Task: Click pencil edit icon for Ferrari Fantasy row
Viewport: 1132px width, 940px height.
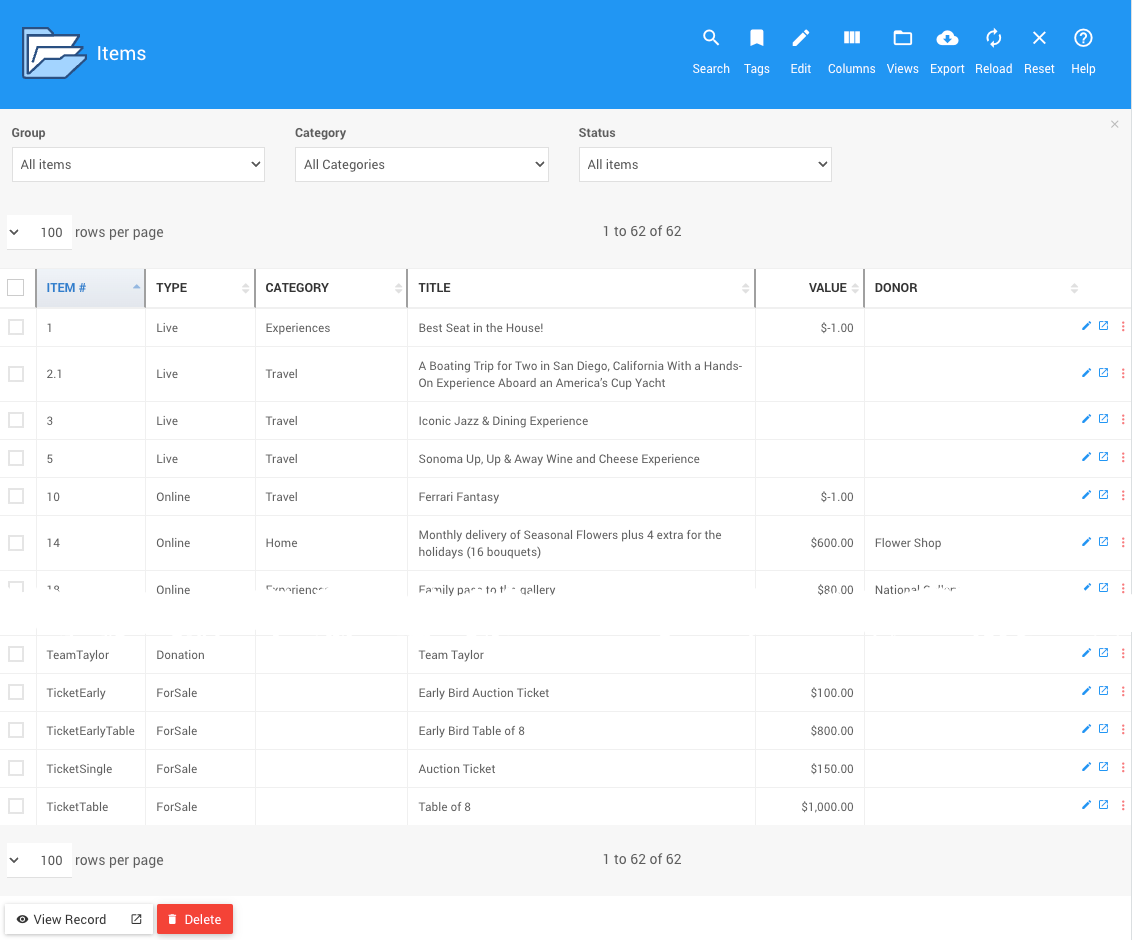Action: click(1086, 495)
